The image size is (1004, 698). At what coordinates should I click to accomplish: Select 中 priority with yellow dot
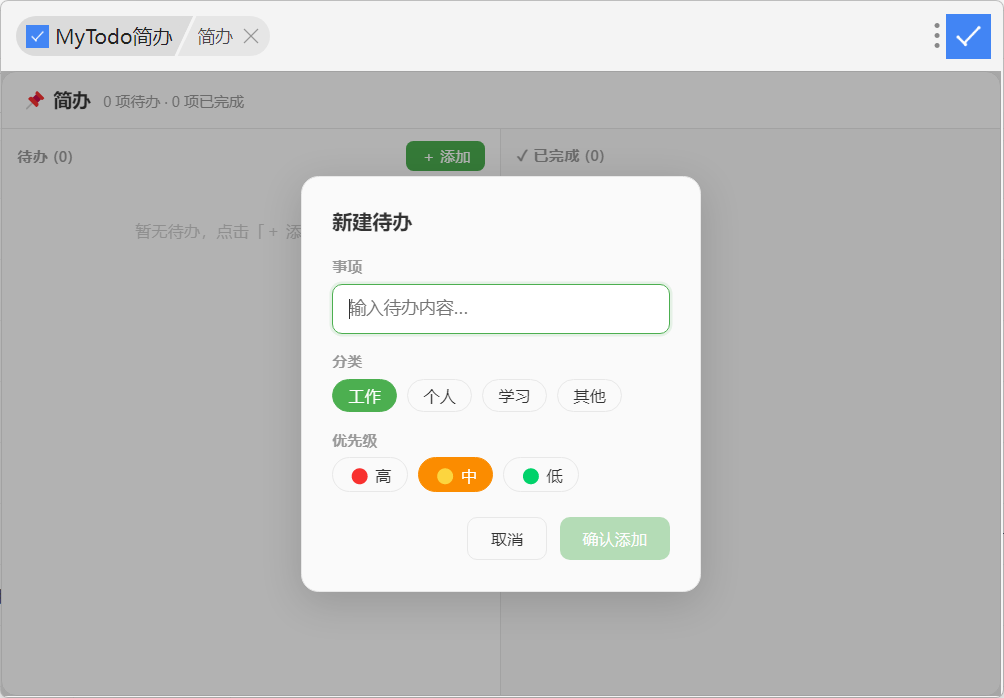(455, 475)
